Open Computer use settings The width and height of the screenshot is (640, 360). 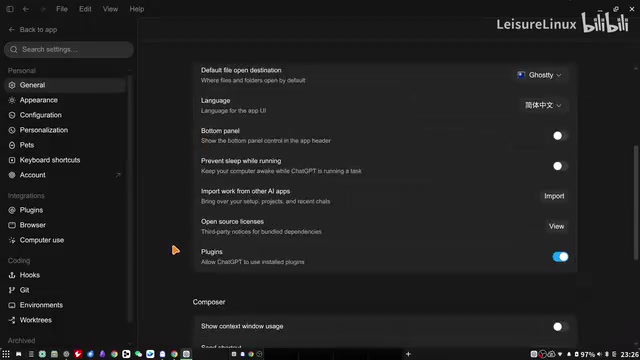pos(42,240)
